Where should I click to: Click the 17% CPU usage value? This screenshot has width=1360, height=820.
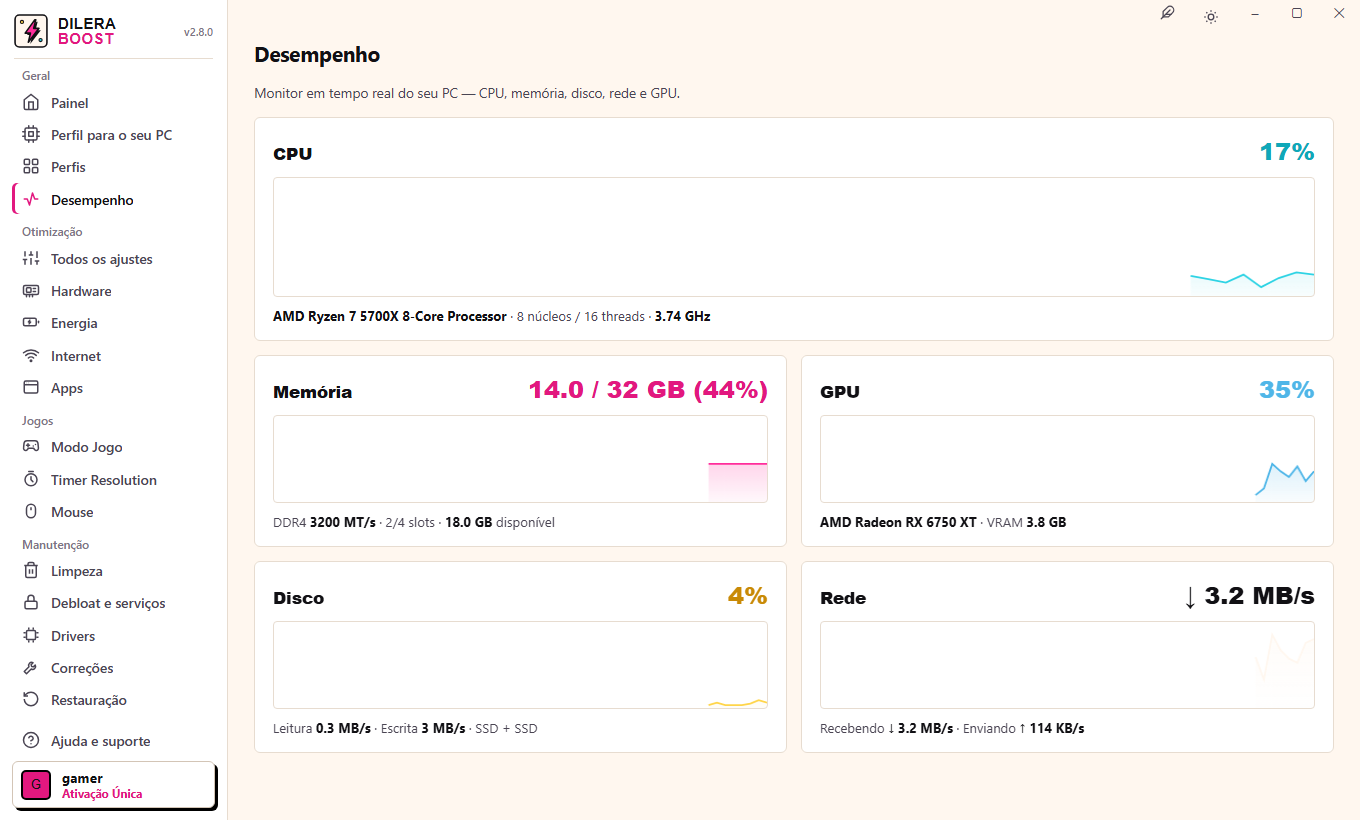(1287, 152)
